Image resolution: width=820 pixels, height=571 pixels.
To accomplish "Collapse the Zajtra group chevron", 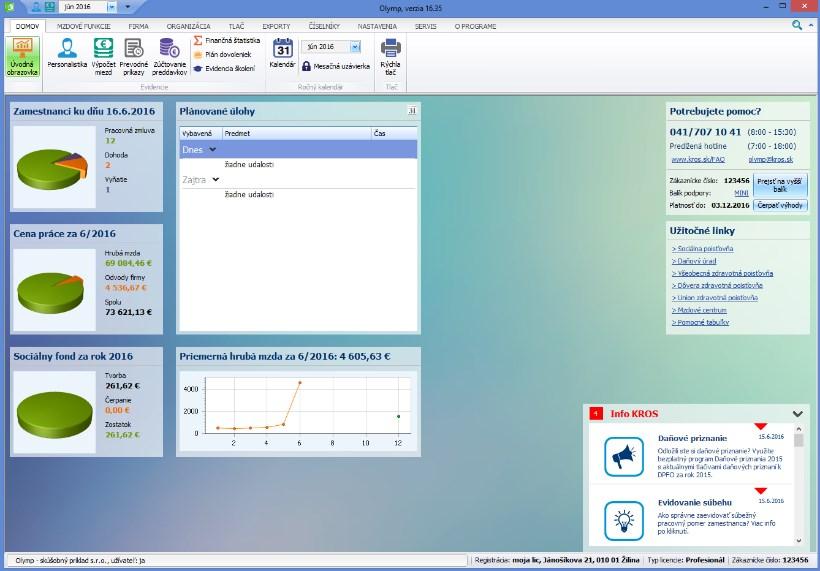I will point(215,179).
